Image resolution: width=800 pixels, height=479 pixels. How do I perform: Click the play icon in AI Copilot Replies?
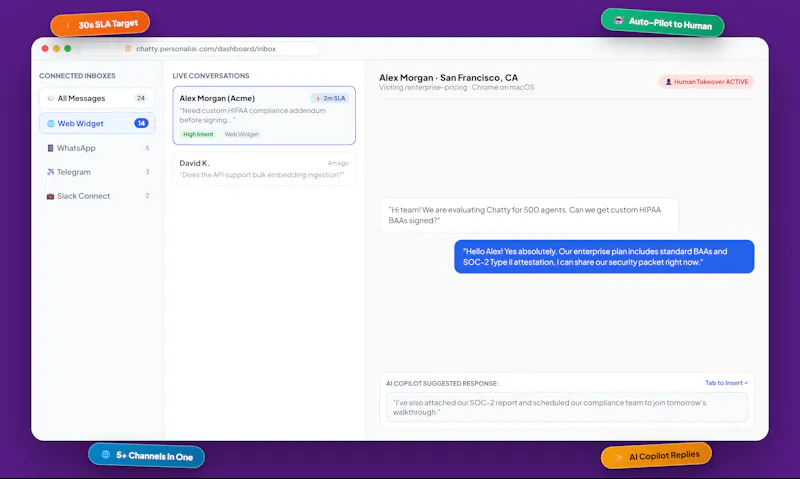click(x=618, y=458)
